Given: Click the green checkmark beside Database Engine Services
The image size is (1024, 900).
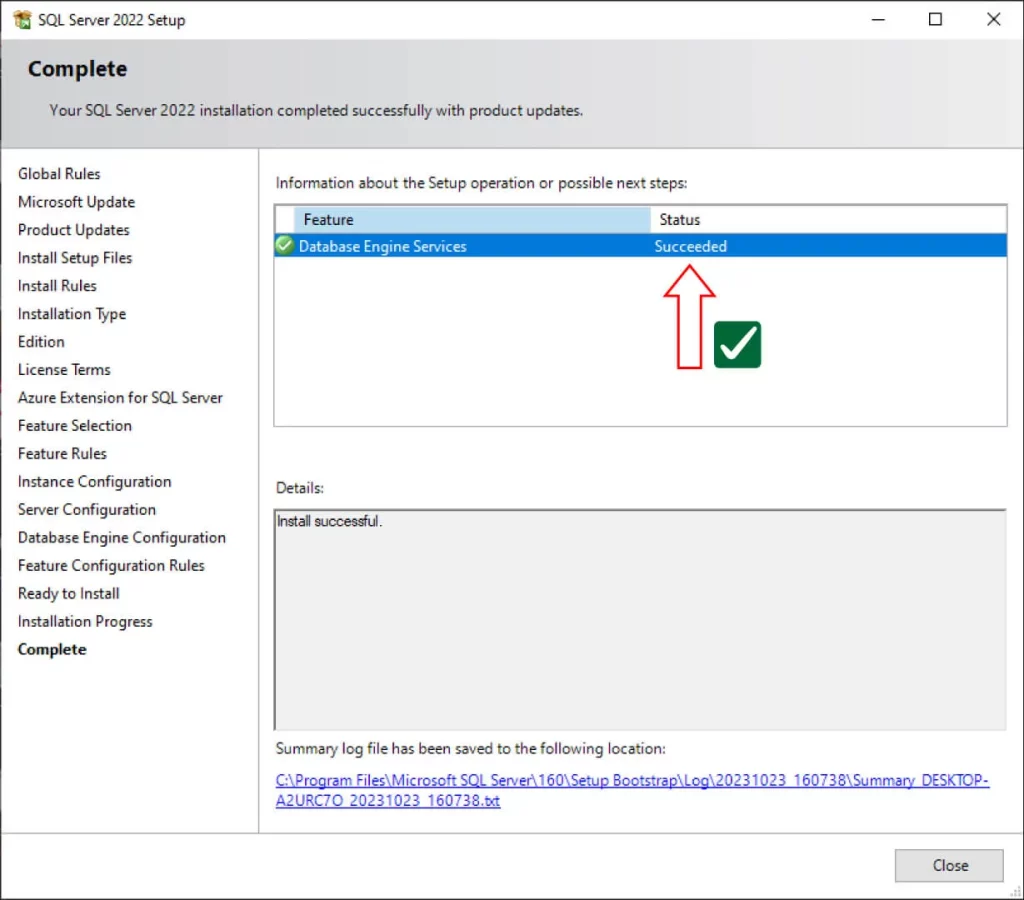Looking at the screenshot, I should [284, 245].
